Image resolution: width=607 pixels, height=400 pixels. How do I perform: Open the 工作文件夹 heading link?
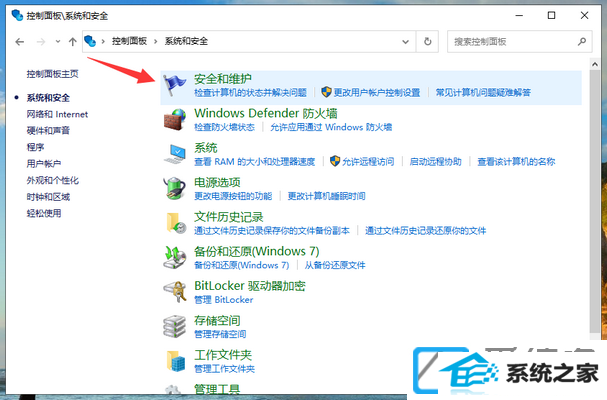click(x=223, y=355)
